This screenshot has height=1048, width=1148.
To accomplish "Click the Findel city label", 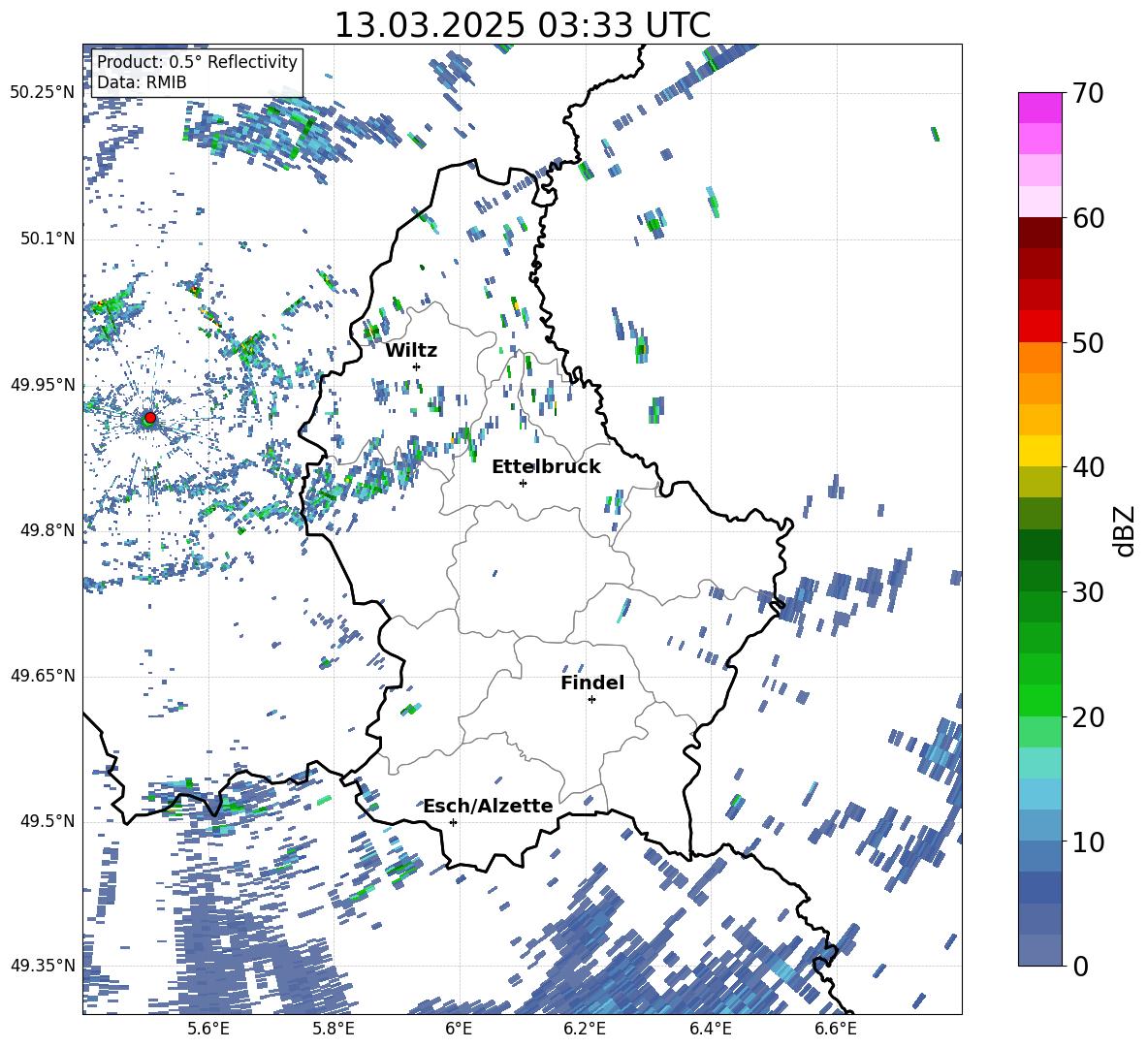I will coord(592,683).
